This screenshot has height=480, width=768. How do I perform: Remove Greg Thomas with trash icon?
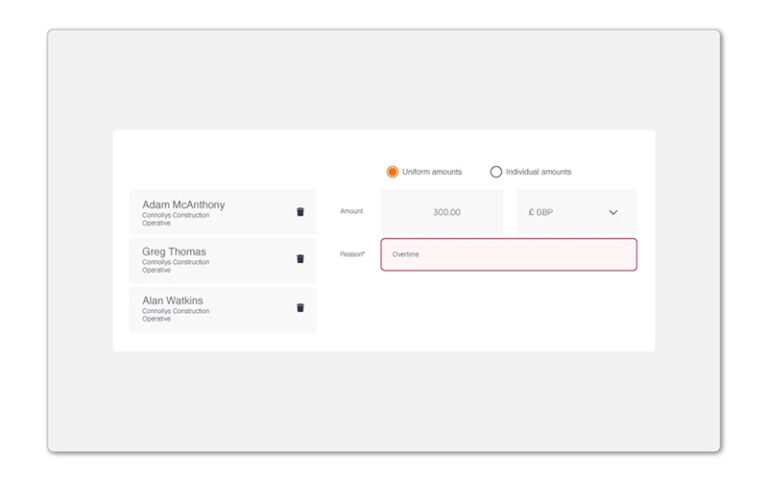click(300, 259)
